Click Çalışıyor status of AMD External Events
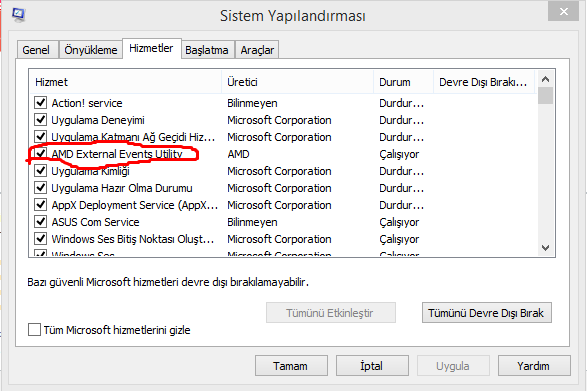This screenshot has height=391, width=587. tap(399, 154)
